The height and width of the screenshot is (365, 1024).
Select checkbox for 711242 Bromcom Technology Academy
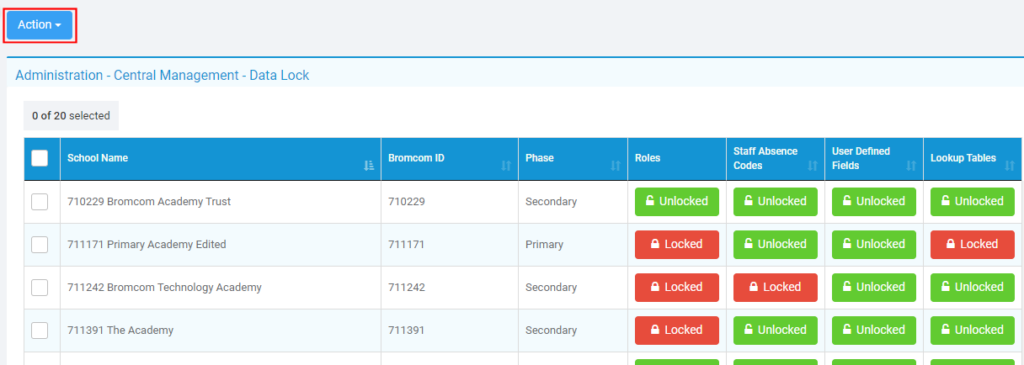[x=40, y=287]
